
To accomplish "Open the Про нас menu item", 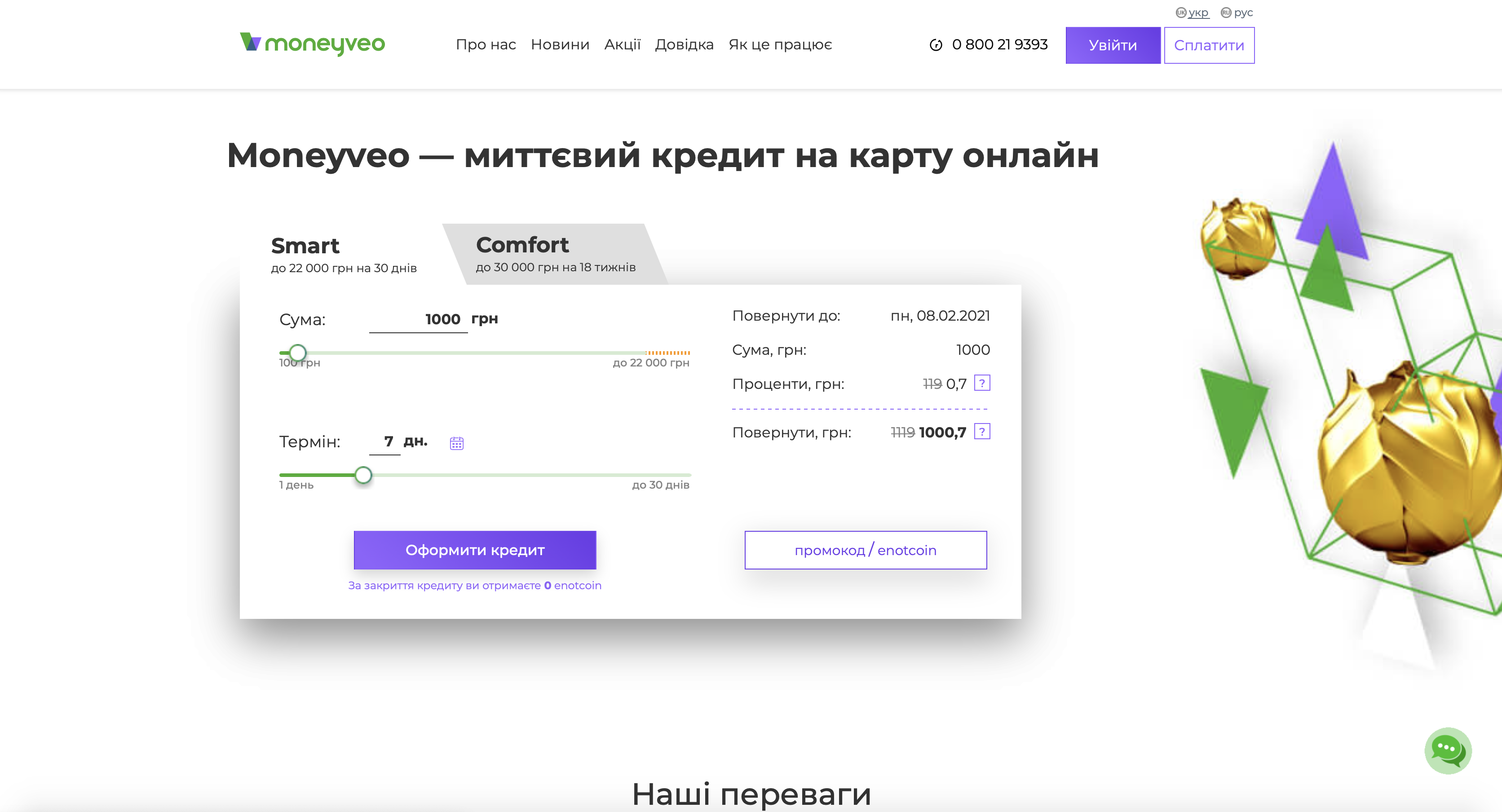I will pyautogui.click(x=486, y=44).
